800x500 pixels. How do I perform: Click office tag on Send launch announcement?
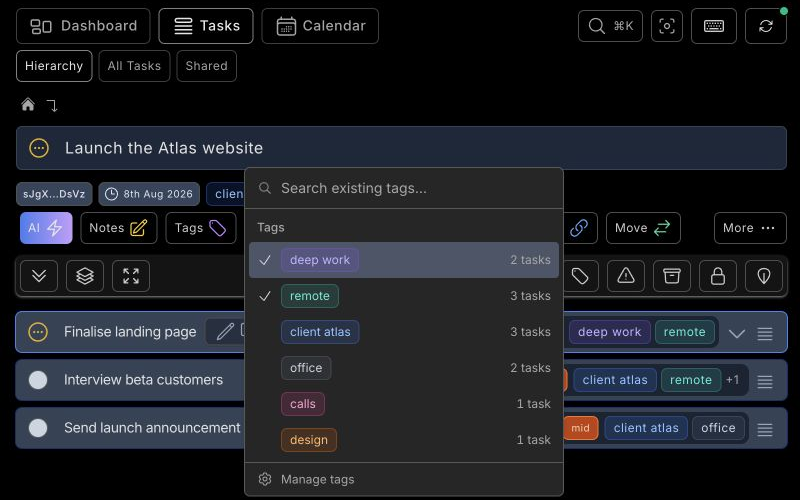tap(718, 428)
